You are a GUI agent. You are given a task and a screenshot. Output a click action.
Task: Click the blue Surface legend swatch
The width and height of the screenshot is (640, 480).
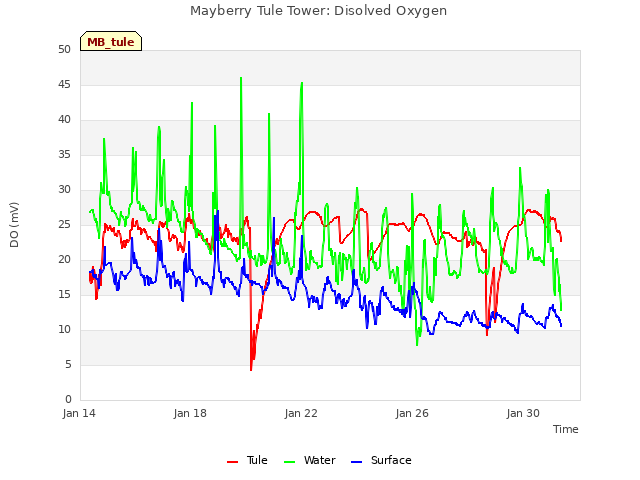(x=356, y=462)
